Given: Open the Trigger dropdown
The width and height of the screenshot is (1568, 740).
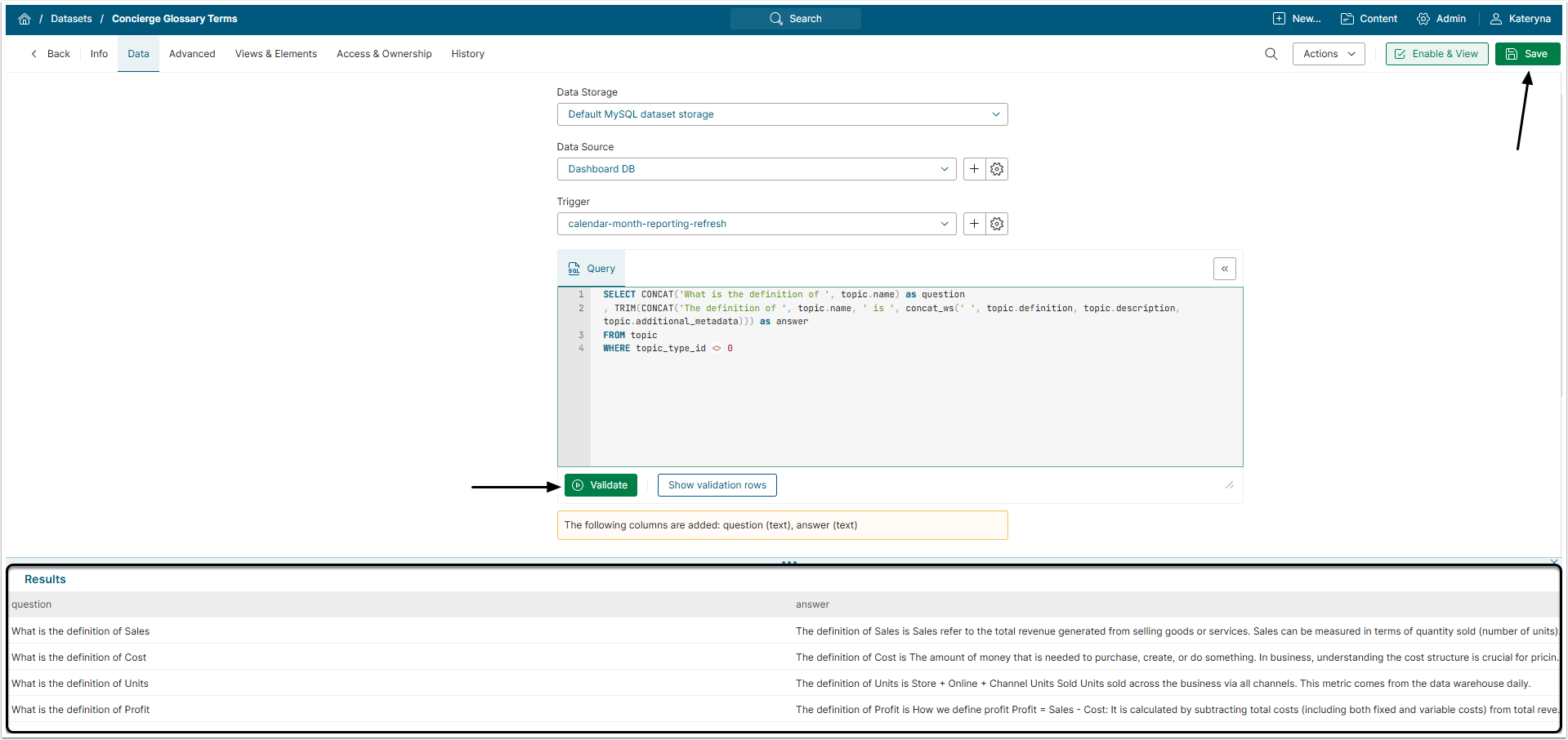Looking at the screenshot, I should pos(756,224).
